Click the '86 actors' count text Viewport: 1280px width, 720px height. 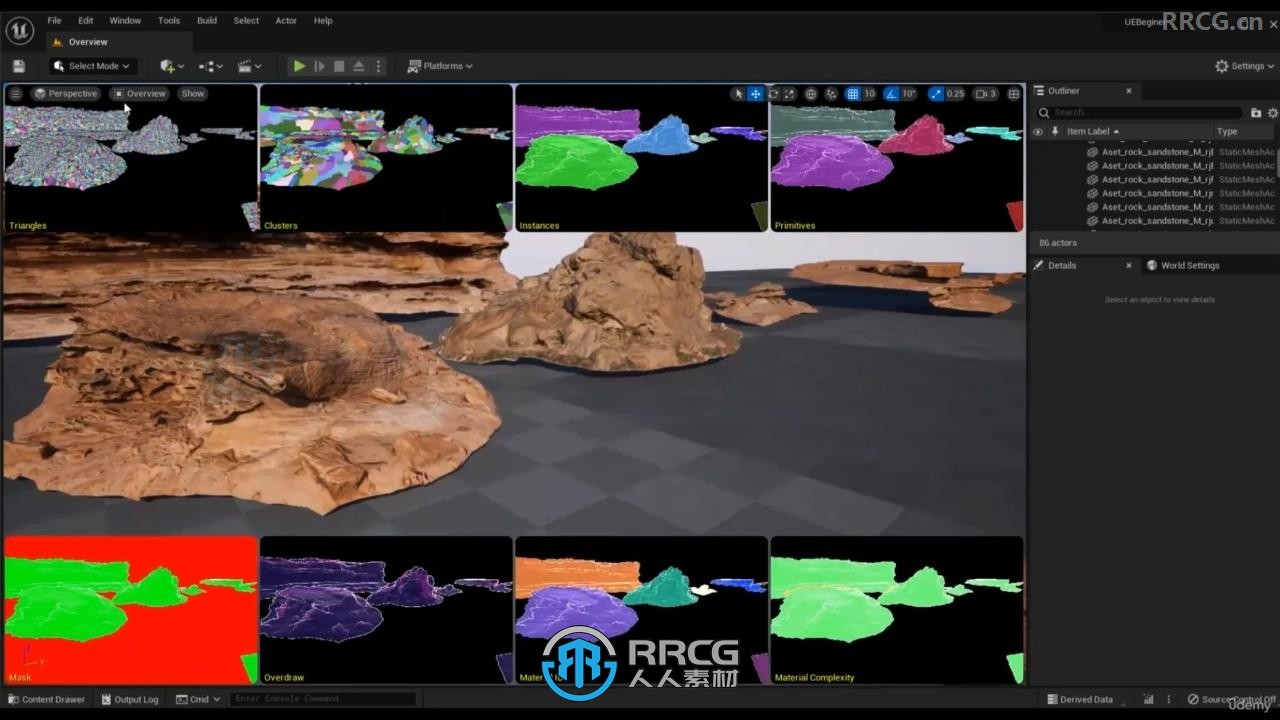coord(1058,243)
